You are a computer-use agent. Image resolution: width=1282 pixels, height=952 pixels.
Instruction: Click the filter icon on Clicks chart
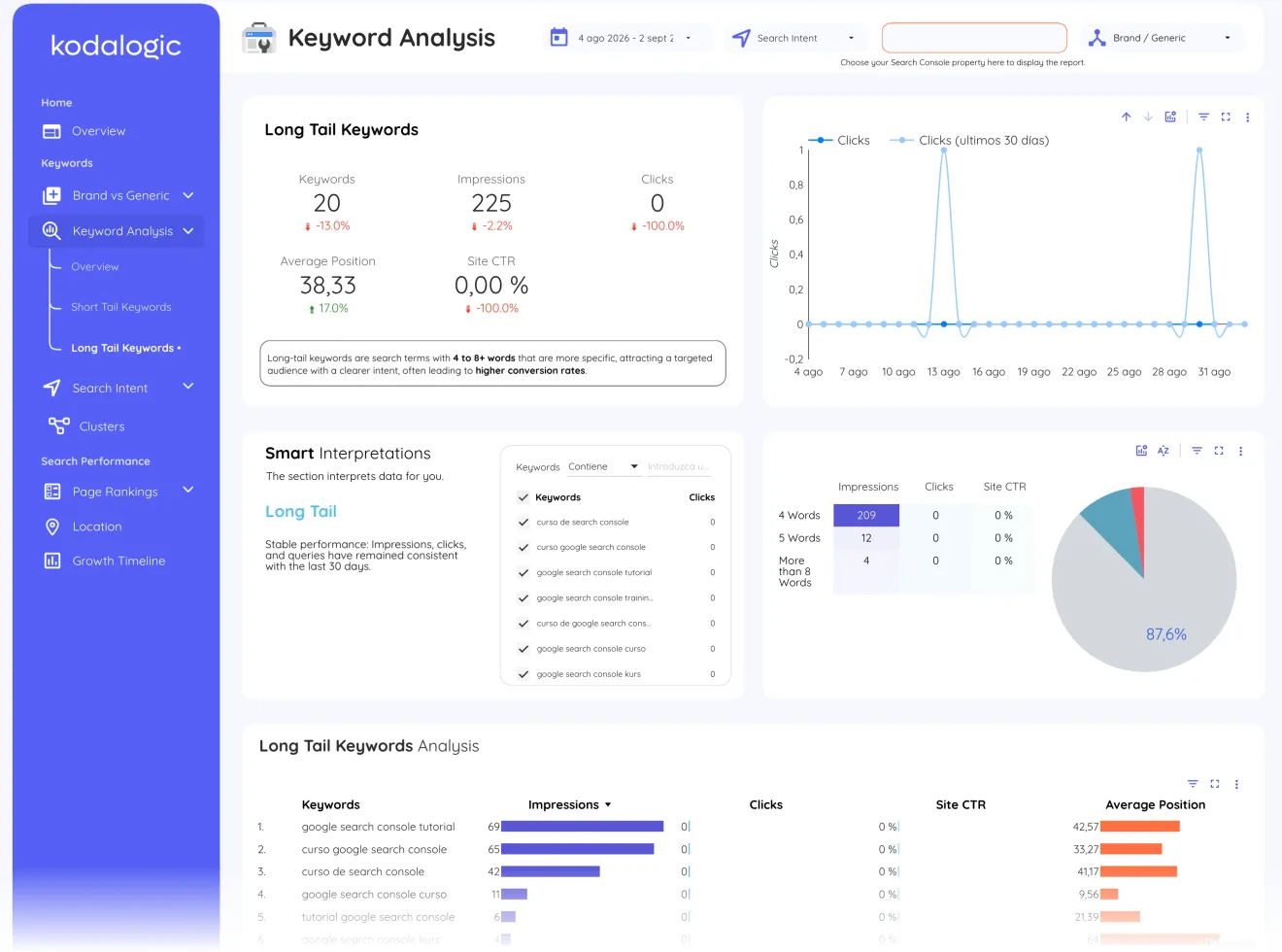click(1203, 117)
